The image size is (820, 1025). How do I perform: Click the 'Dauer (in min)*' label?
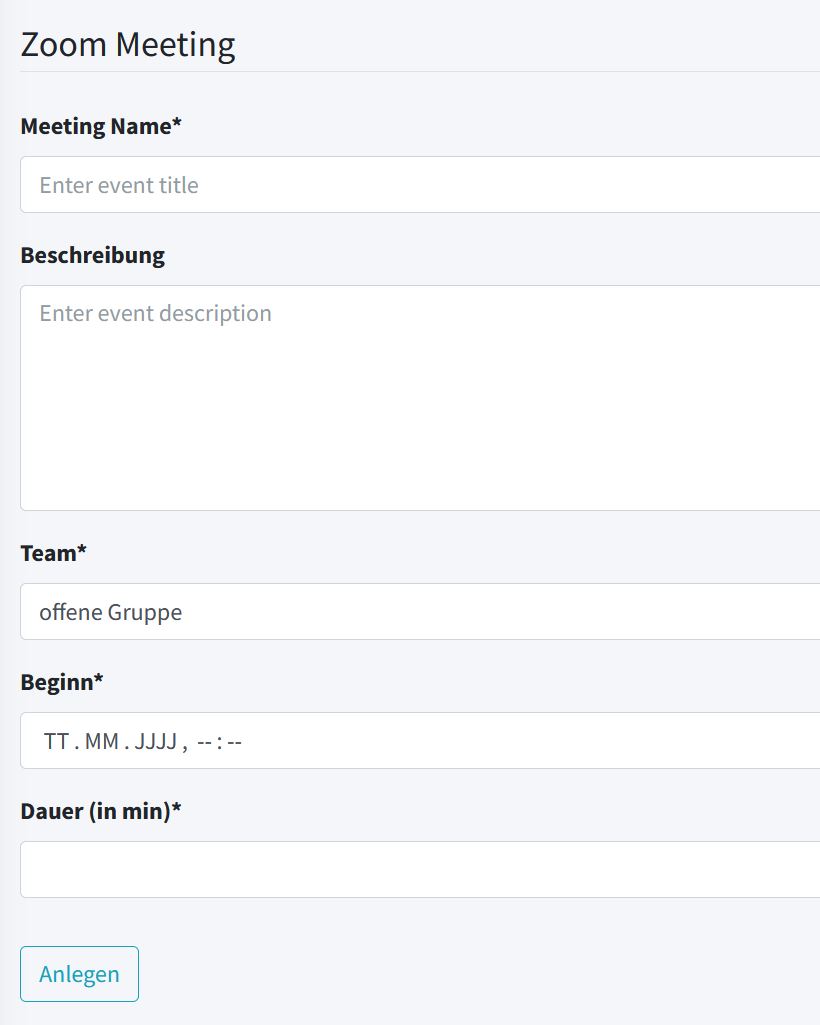101,811
